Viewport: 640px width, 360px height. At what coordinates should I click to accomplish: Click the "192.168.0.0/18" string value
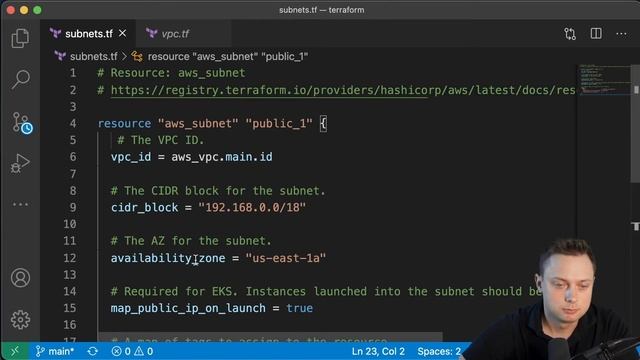[252, 208]
